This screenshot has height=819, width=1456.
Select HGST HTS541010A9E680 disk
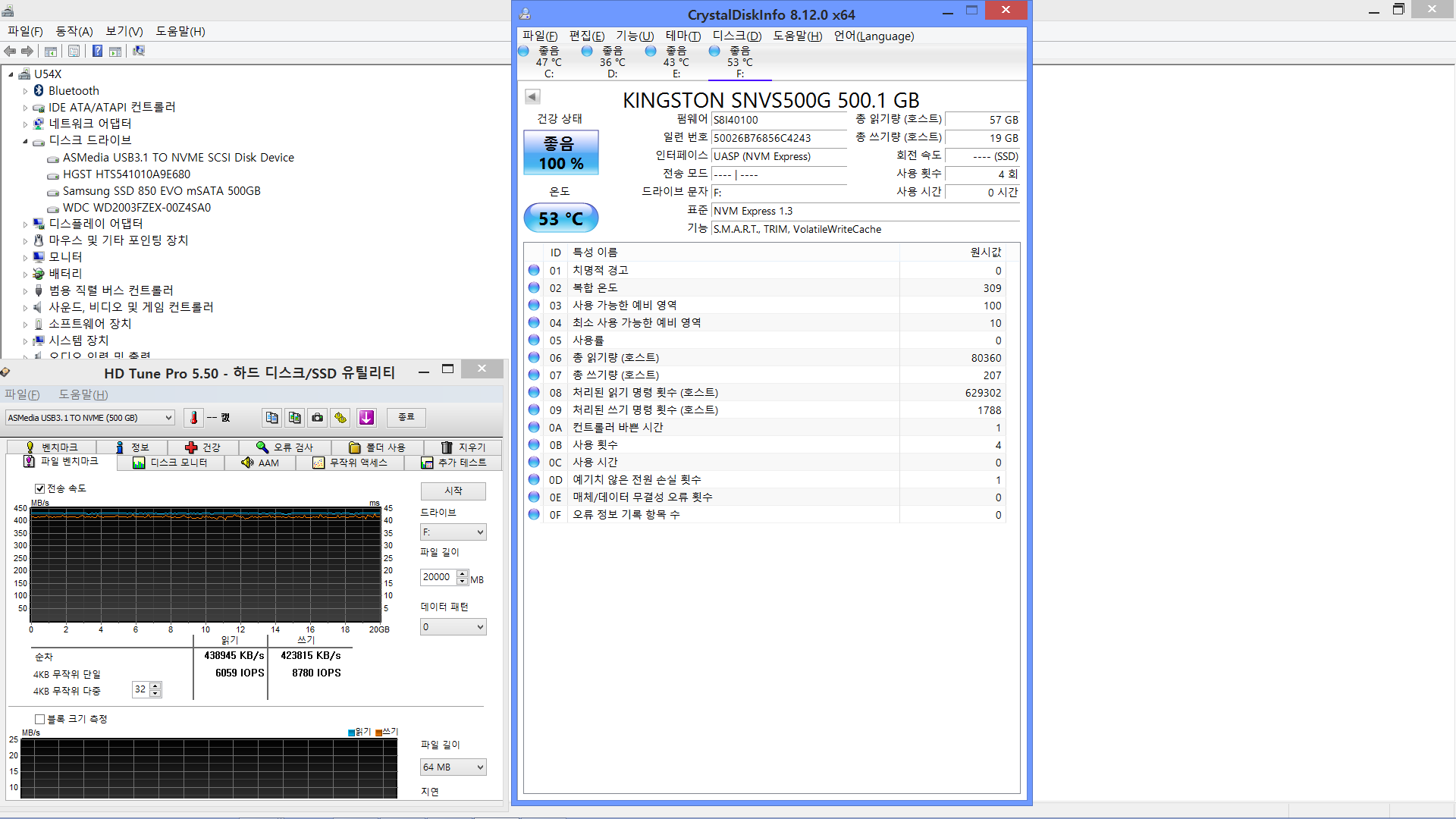pos(127,174)
